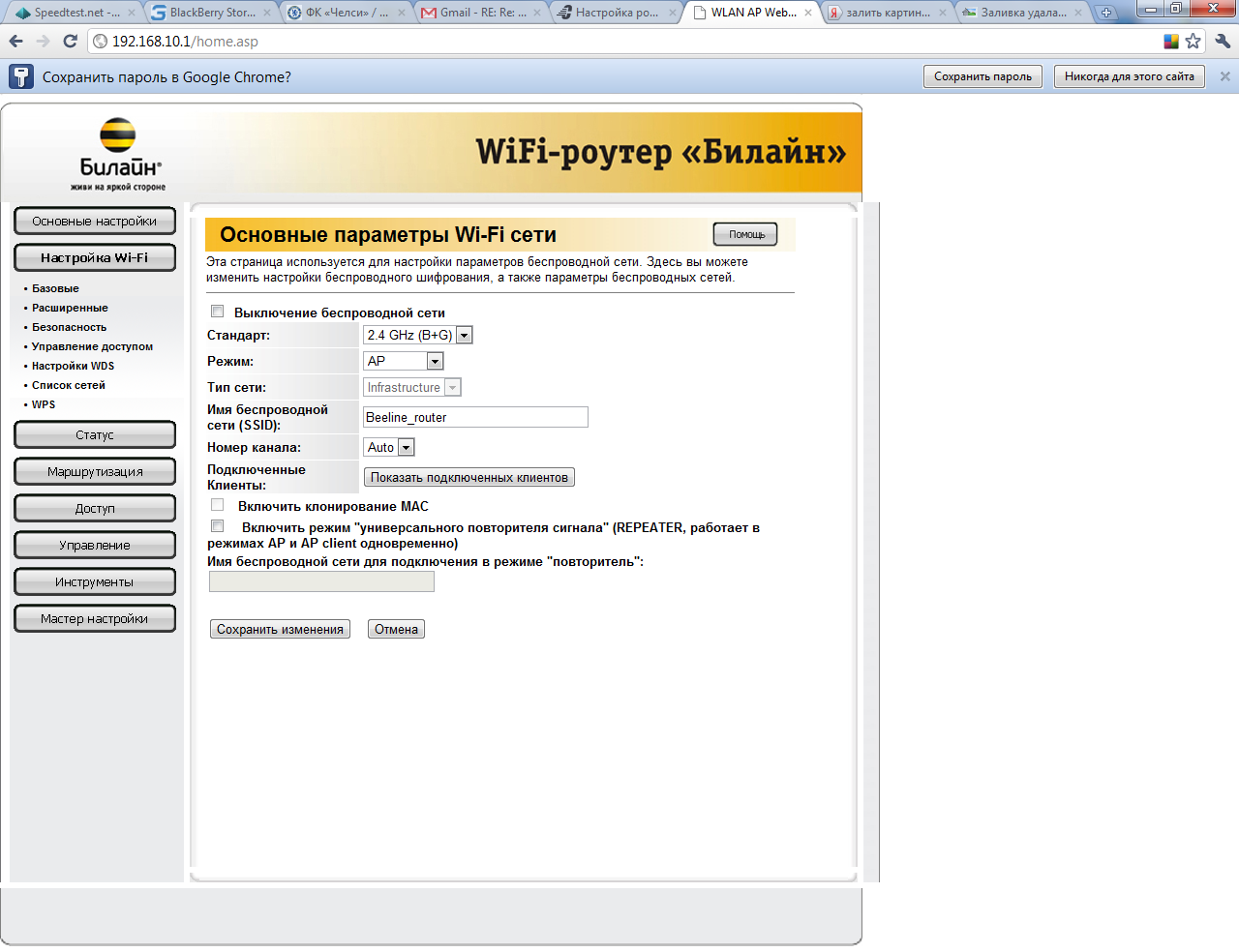
Task: Close the Настройка ро... tab
Action: (x=673, y=13)
